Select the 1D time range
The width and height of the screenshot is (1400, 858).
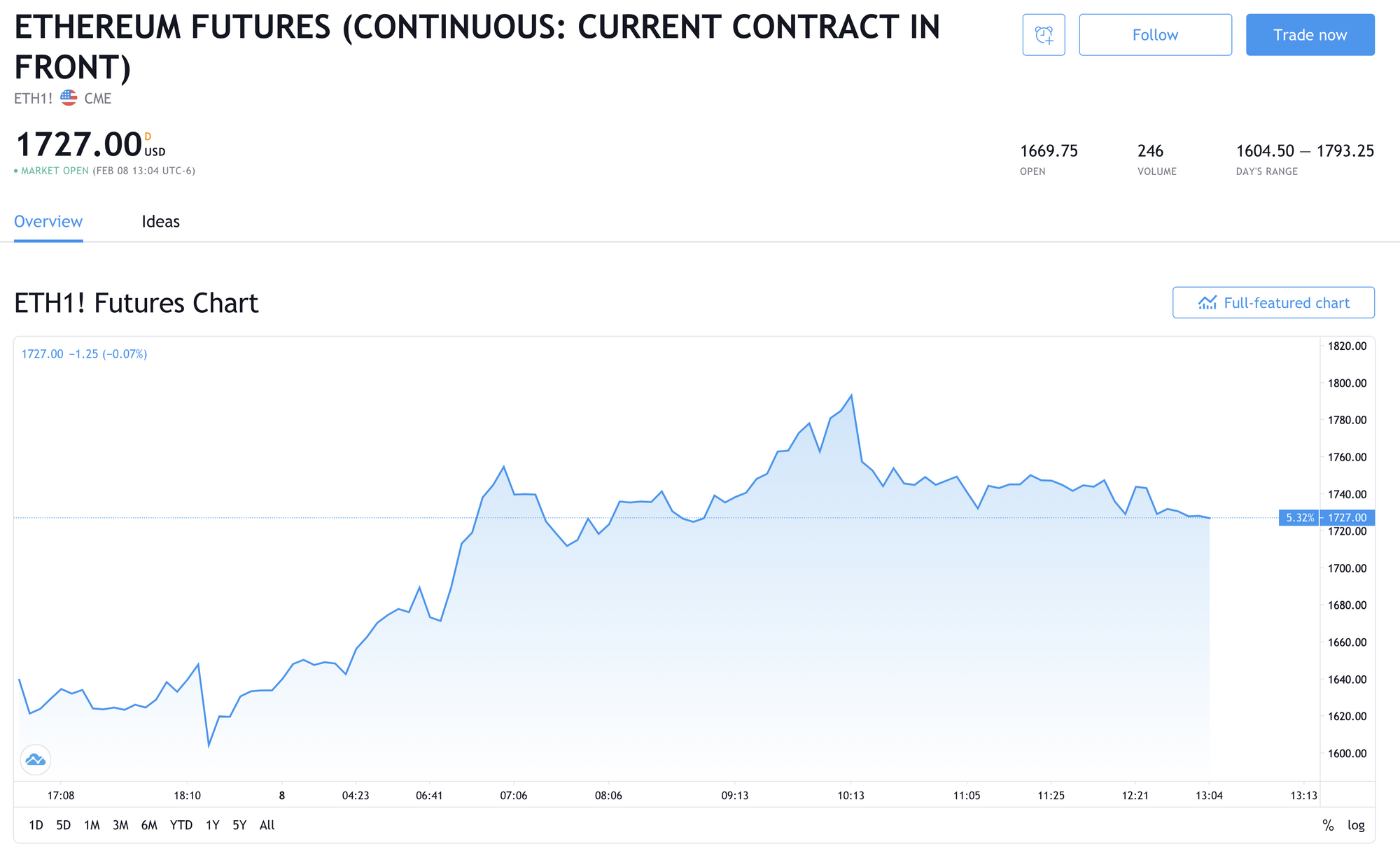36,825
